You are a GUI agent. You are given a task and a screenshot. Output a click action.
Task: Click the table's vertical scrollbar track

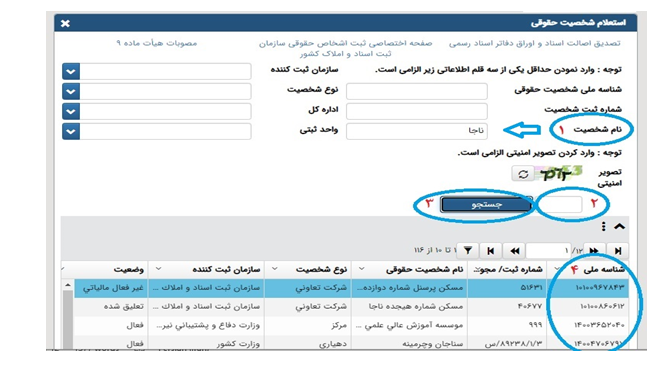(68, 319)
